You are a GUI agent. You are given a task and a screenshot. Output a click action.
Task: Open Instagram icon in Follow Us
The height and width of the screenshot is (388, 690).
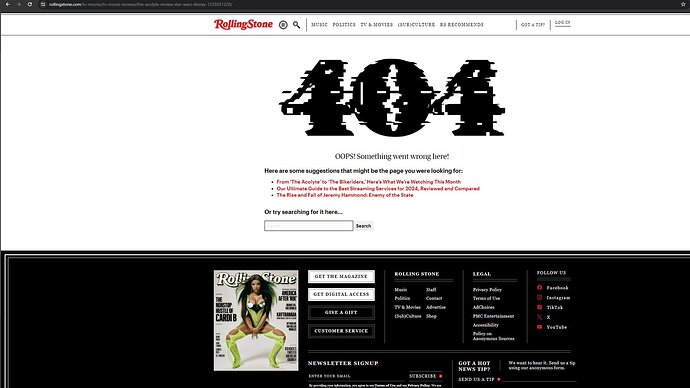tap(540, 297)
